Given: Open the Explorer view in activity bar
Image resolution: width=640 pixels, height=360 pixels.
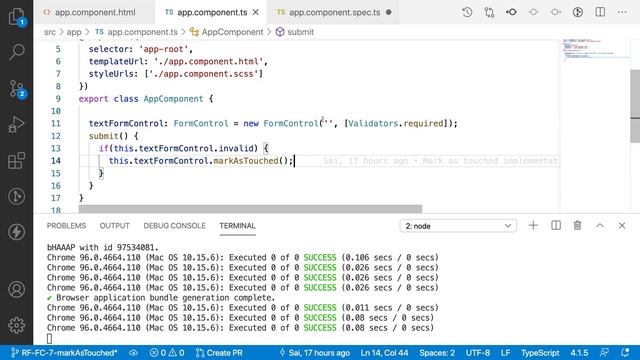Looking at the screenshot, I should (16, 17).
